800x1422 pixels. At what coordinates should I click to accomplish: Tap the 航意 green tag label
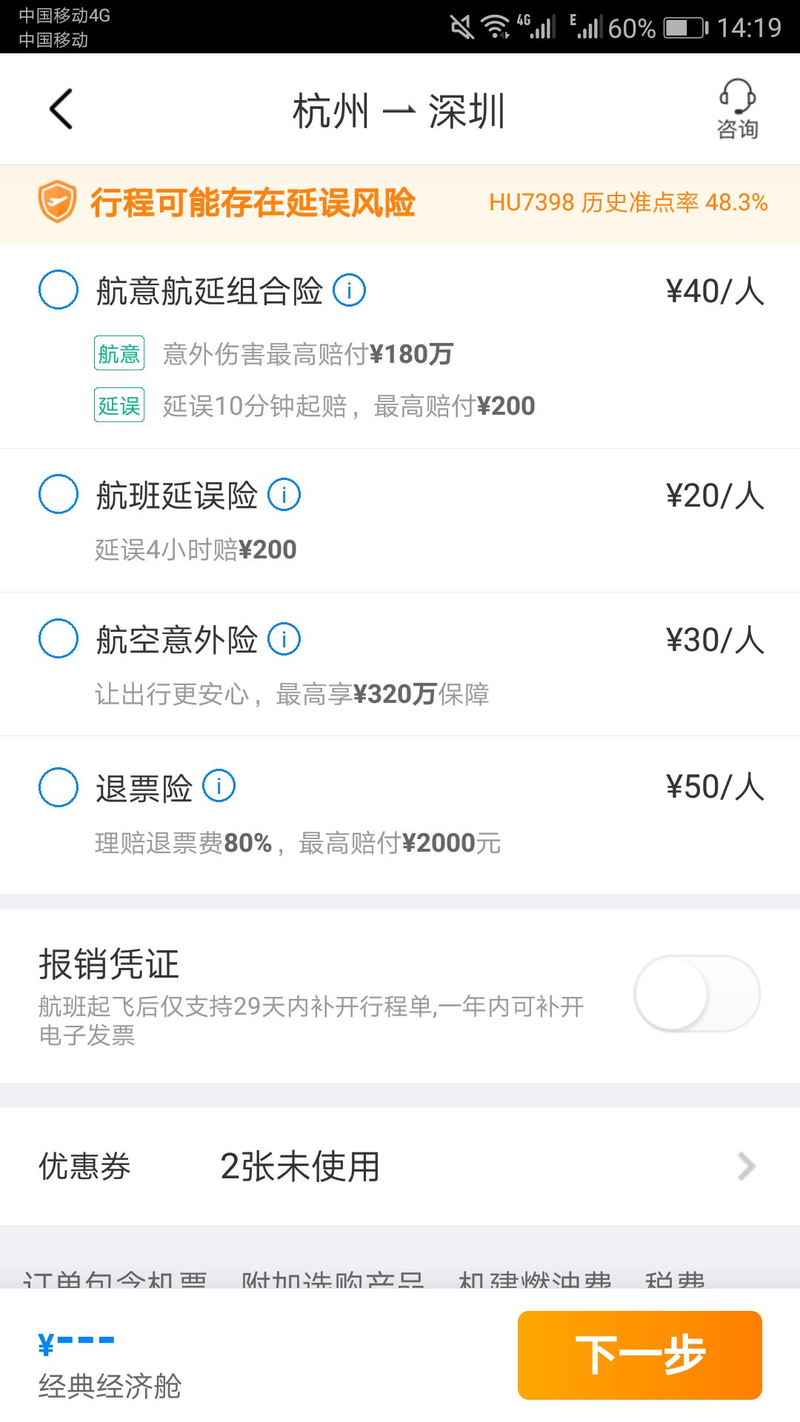pyautogui.click(x=119, y=353)
